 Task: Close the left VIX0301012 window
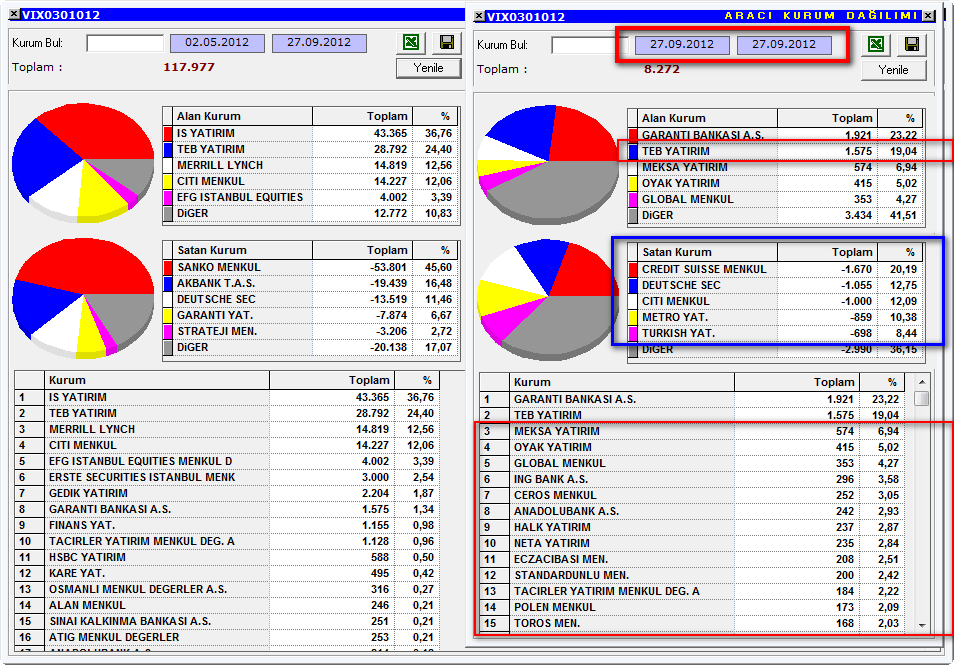[15, 14]
